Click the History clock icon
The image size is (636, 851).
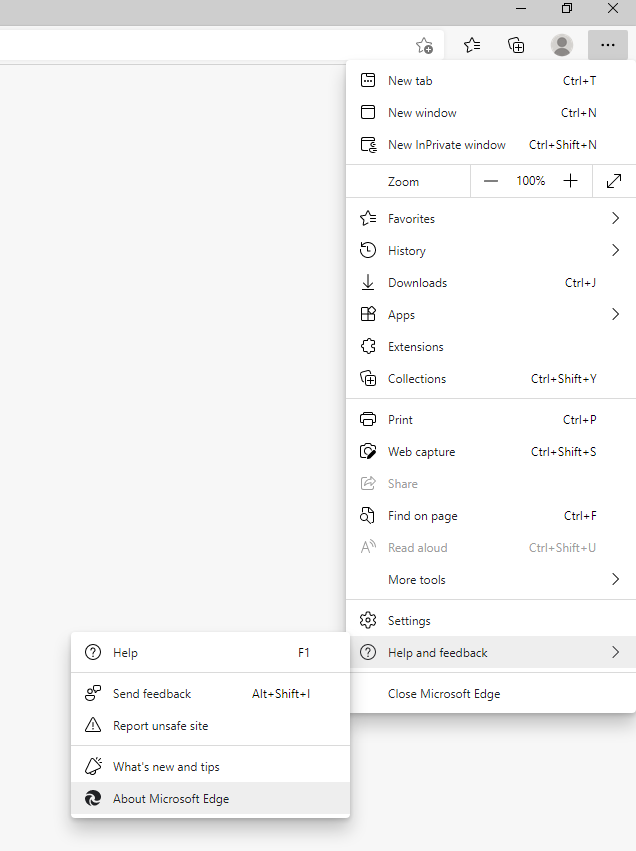pos(368,250)
